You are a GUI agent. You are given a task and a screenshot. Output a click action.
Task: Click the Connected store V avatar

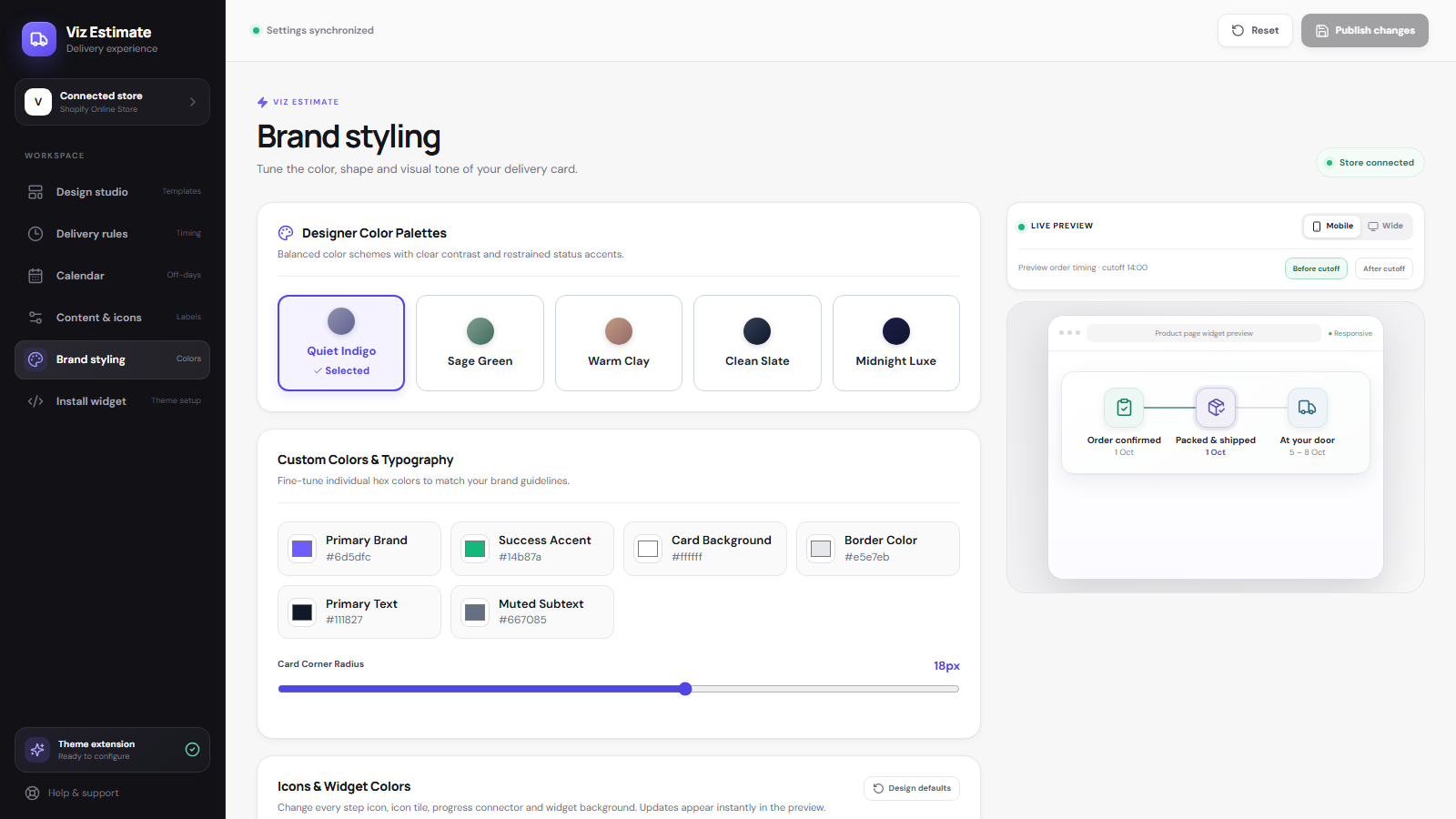[x=38, y=102]
